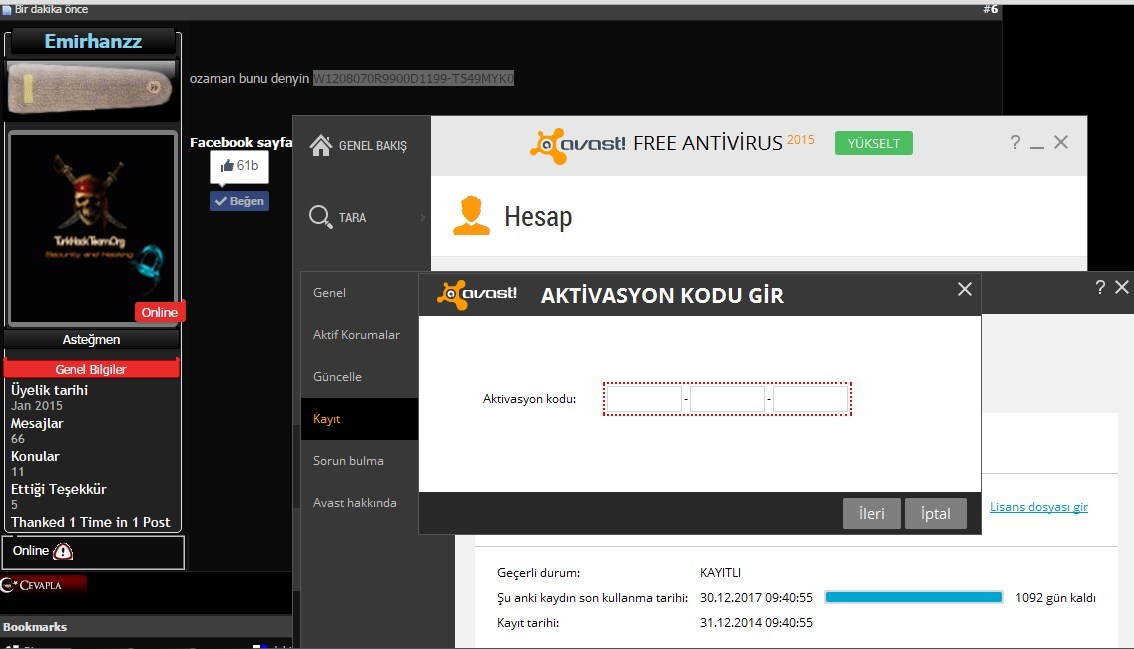Click the Bookmarks heading

(35, 627)
